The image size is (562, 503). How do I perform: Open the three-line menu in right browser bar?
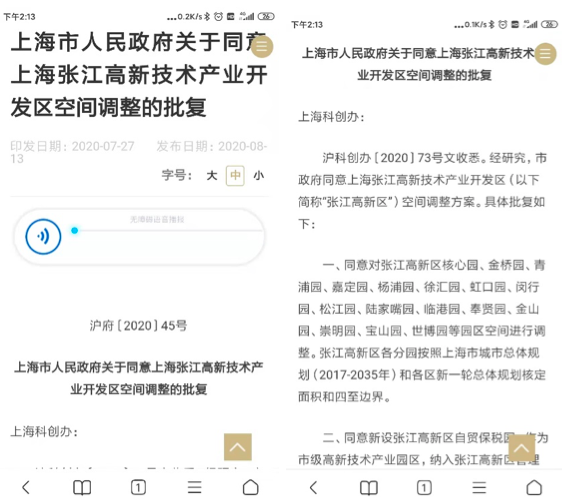point(479,488)
